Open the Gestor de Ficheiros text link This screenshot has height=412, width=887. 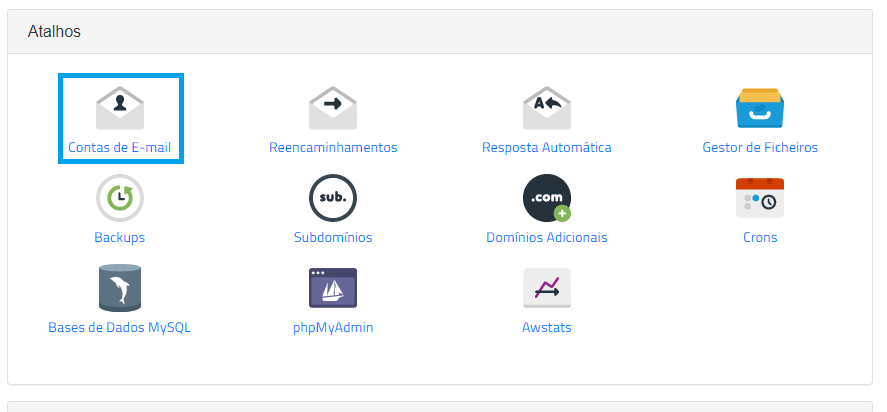[x=760, y=148]
